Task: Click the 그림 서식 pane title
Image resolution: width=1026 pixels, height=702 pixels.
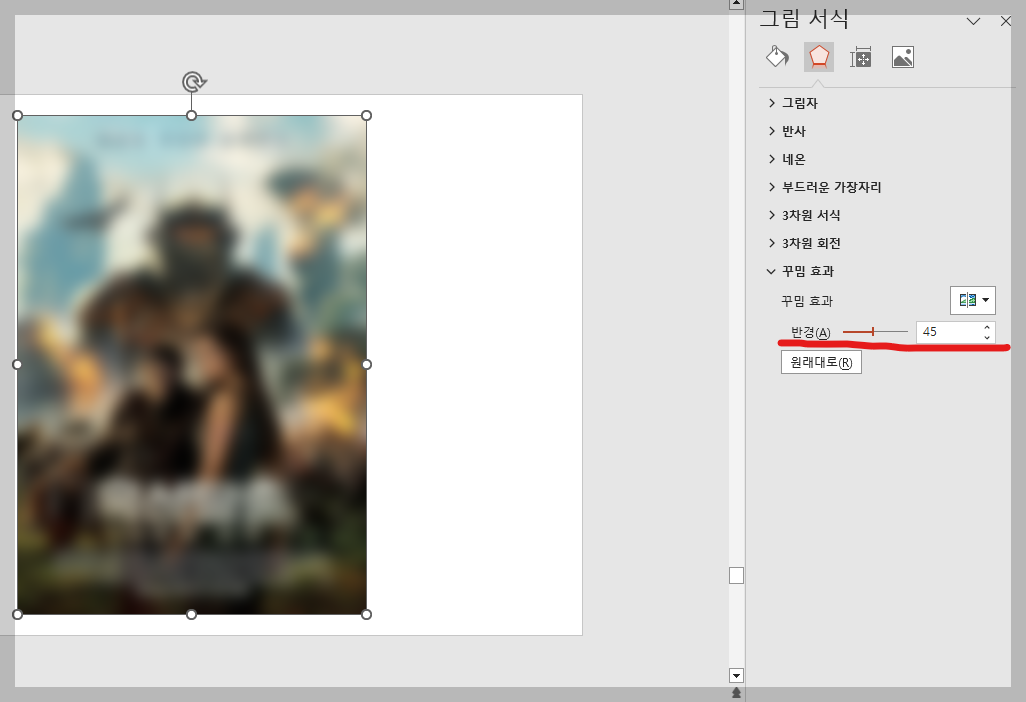Action: pyautogui.click(x=804, y=18)
